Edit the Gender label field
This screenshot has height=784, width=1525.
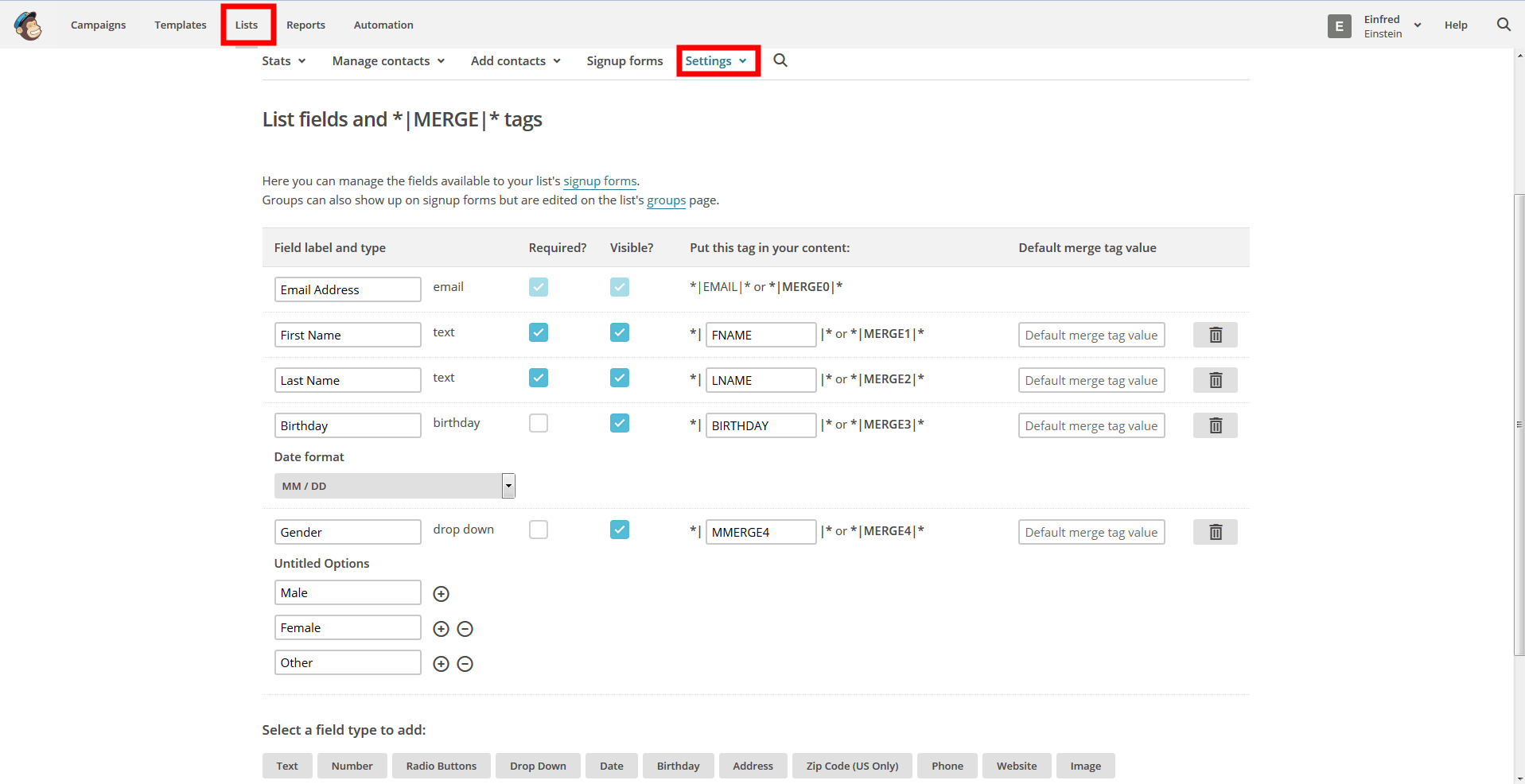point(348,532)
